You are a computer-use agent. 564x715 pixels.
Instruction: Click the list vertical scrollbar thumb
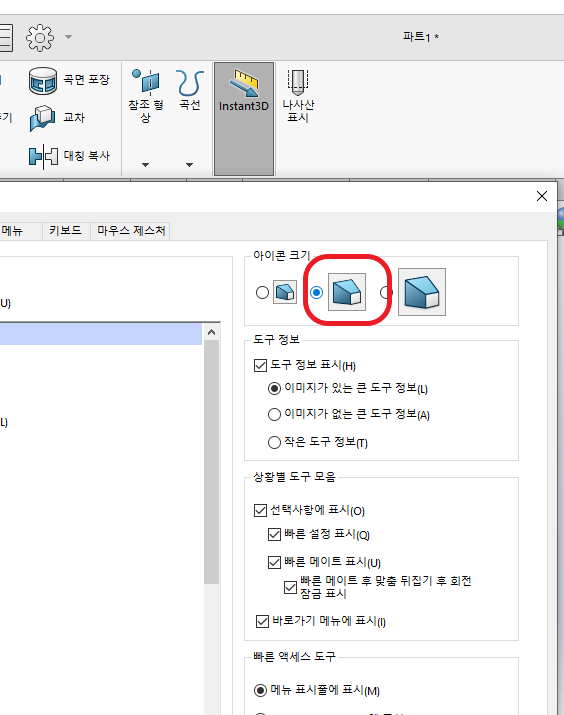coord(212,462)
